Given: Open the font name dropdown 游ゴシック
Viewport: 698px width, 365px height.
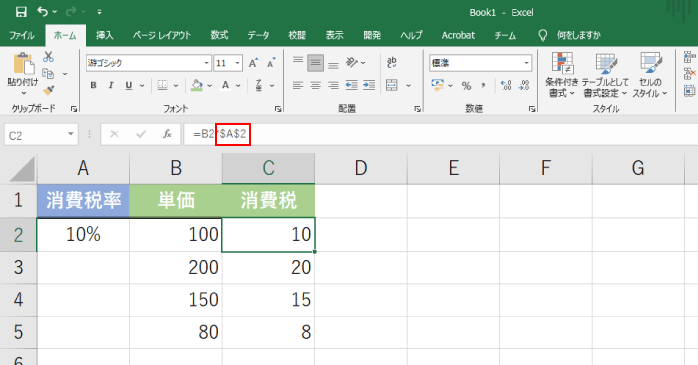Looking at the screenshot, I should 207,63.
